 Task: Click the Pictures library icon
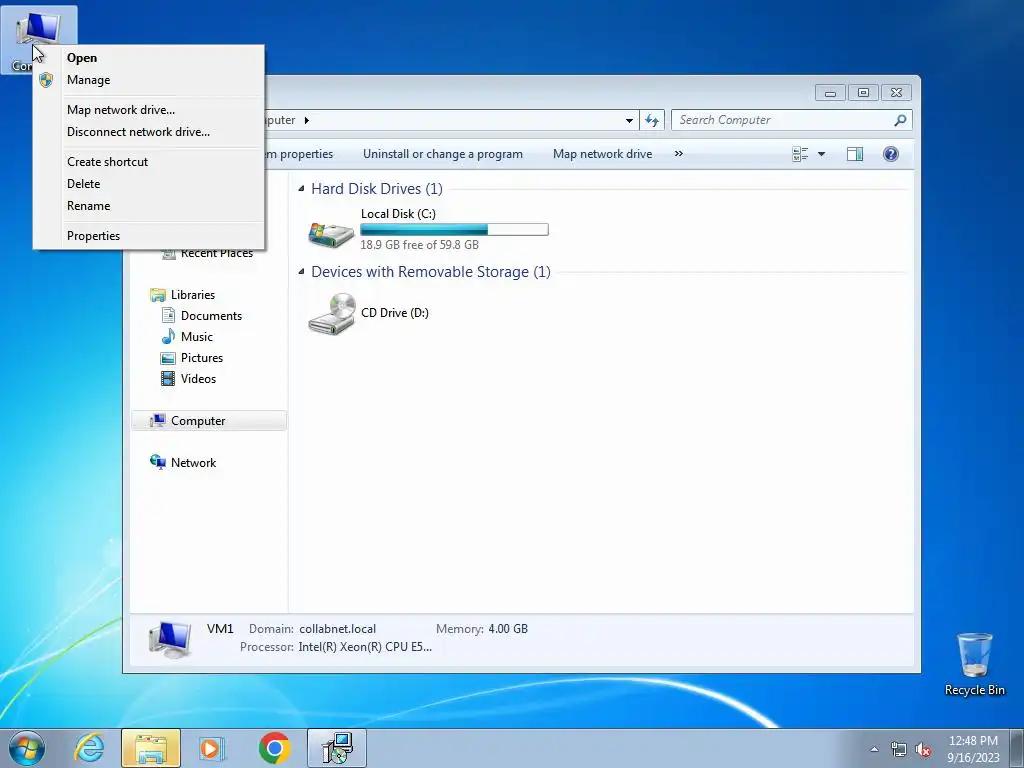[168, 358]
